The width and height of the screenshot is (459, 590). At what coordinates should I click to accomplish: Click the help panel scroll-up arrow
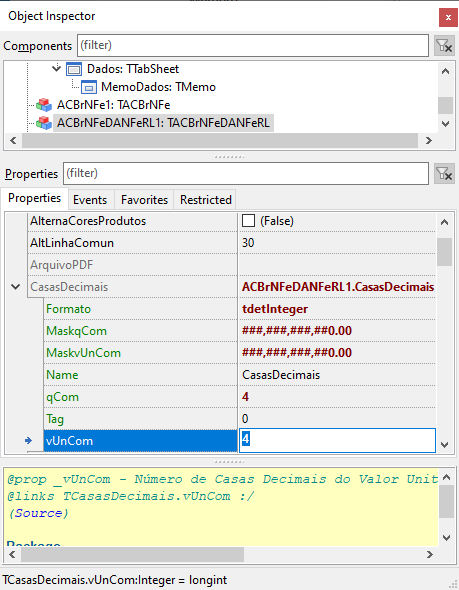coord(447,477)
